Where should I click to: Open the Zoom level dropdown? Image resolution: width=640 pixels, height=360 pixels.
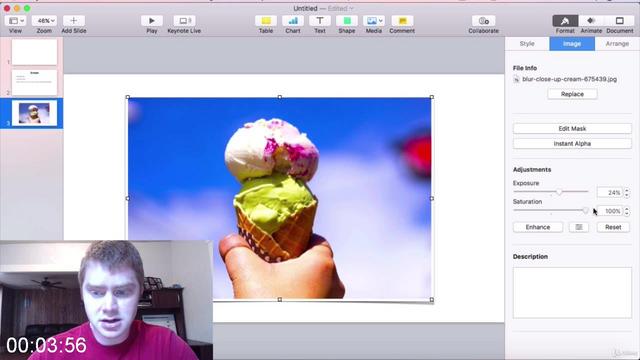tap(44, 21)
